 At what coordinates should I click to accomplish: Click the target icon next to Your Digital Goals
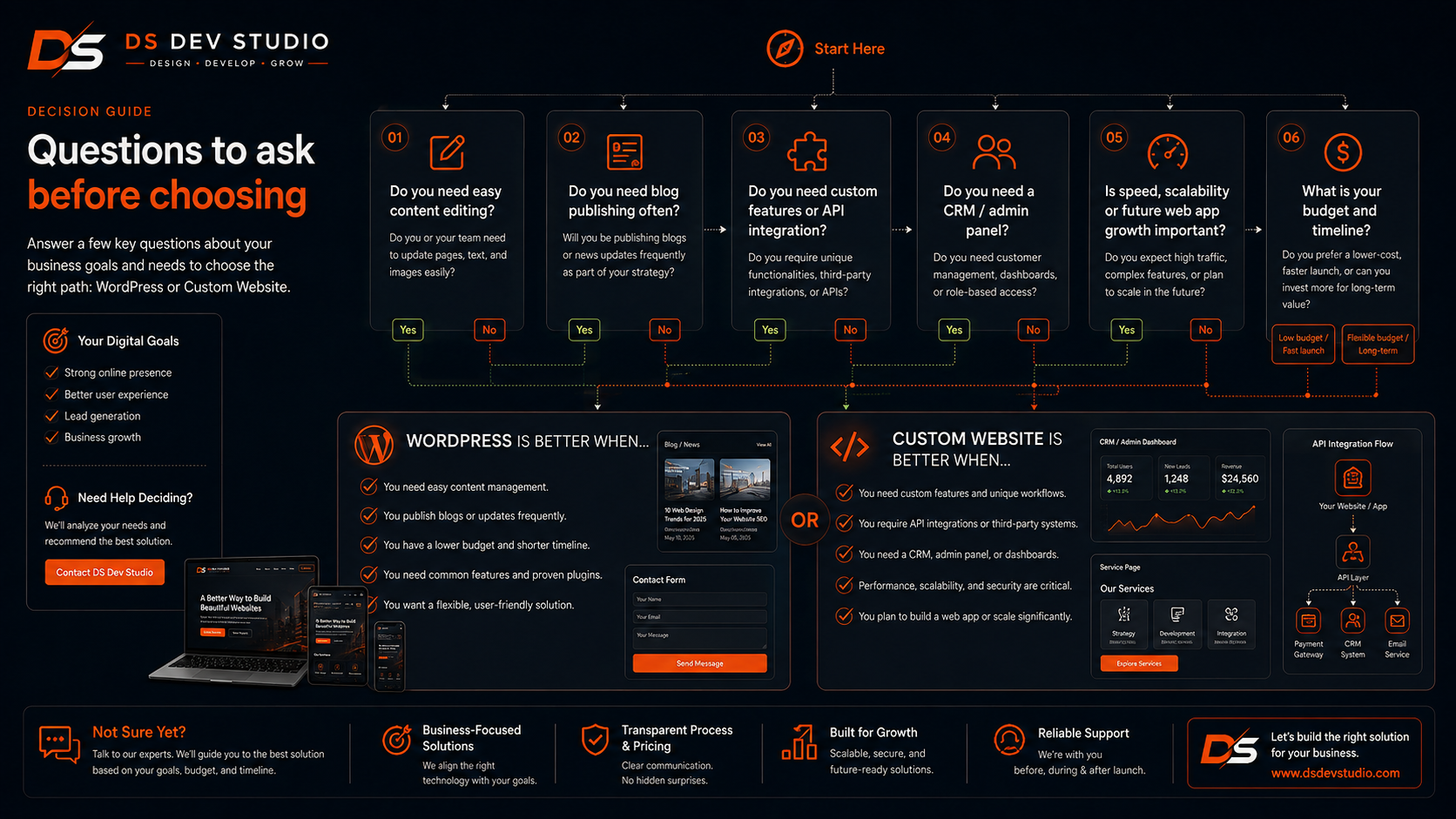point(56,340)
